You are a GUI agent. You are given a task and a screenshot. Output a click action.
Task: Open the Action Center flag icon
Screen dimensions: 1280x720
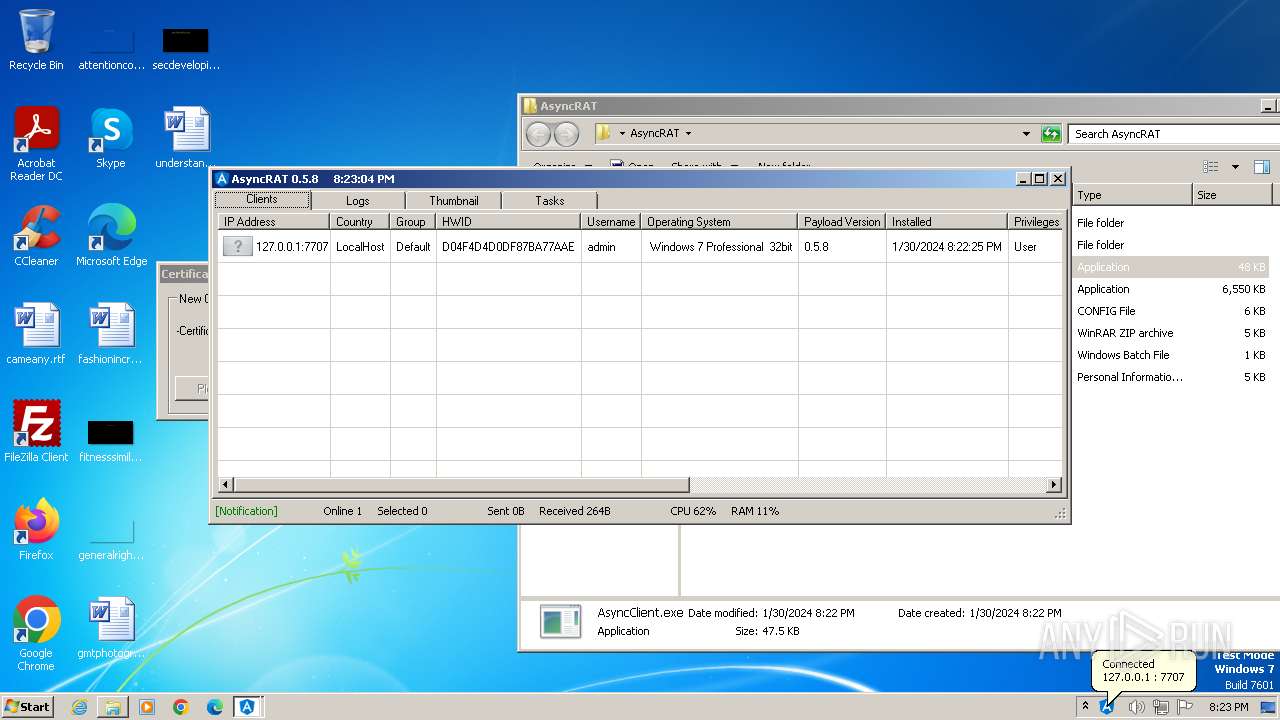tap(1184, 707)
